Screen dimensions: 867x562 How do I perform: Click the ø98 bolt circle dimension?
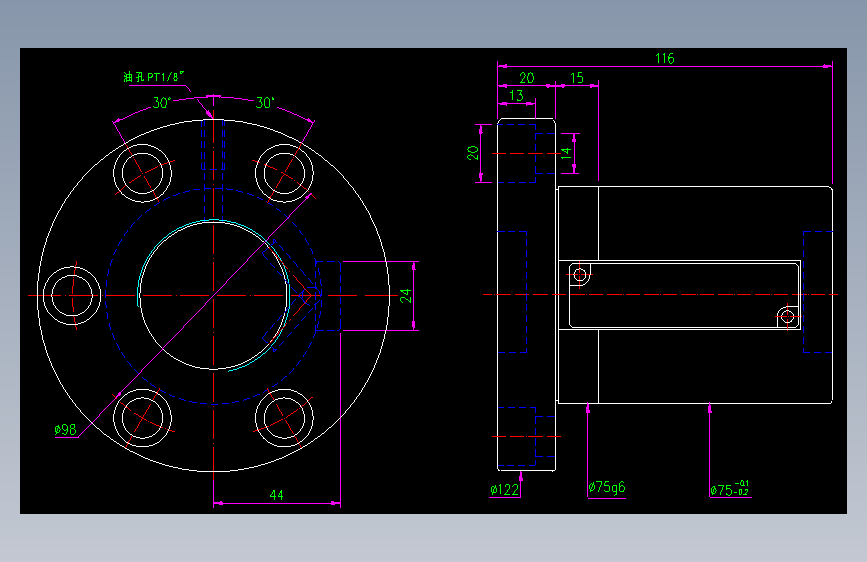click(x=65, y=429)
